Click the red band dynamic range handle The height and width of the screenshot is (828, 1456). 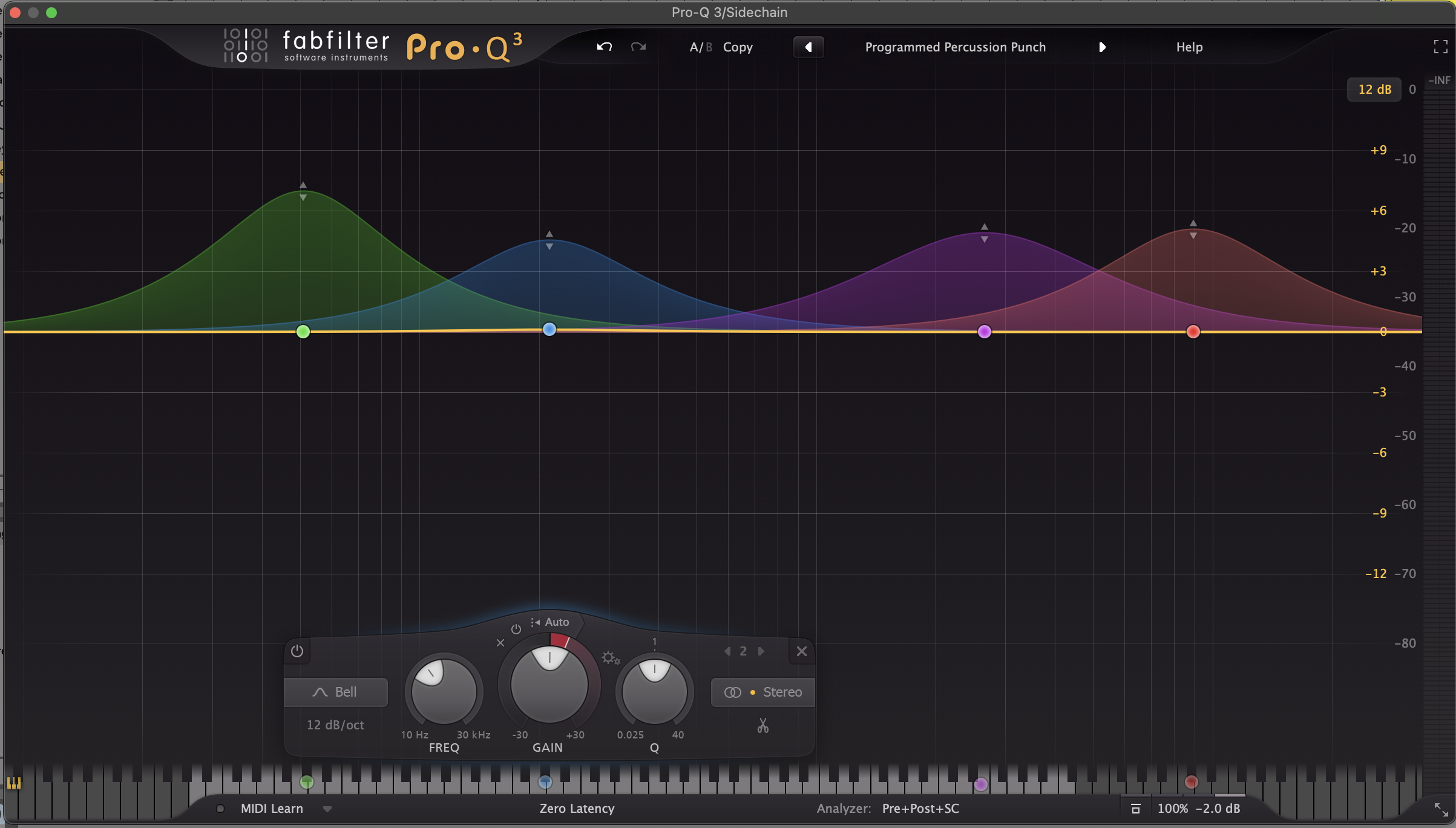point(1193,229)
